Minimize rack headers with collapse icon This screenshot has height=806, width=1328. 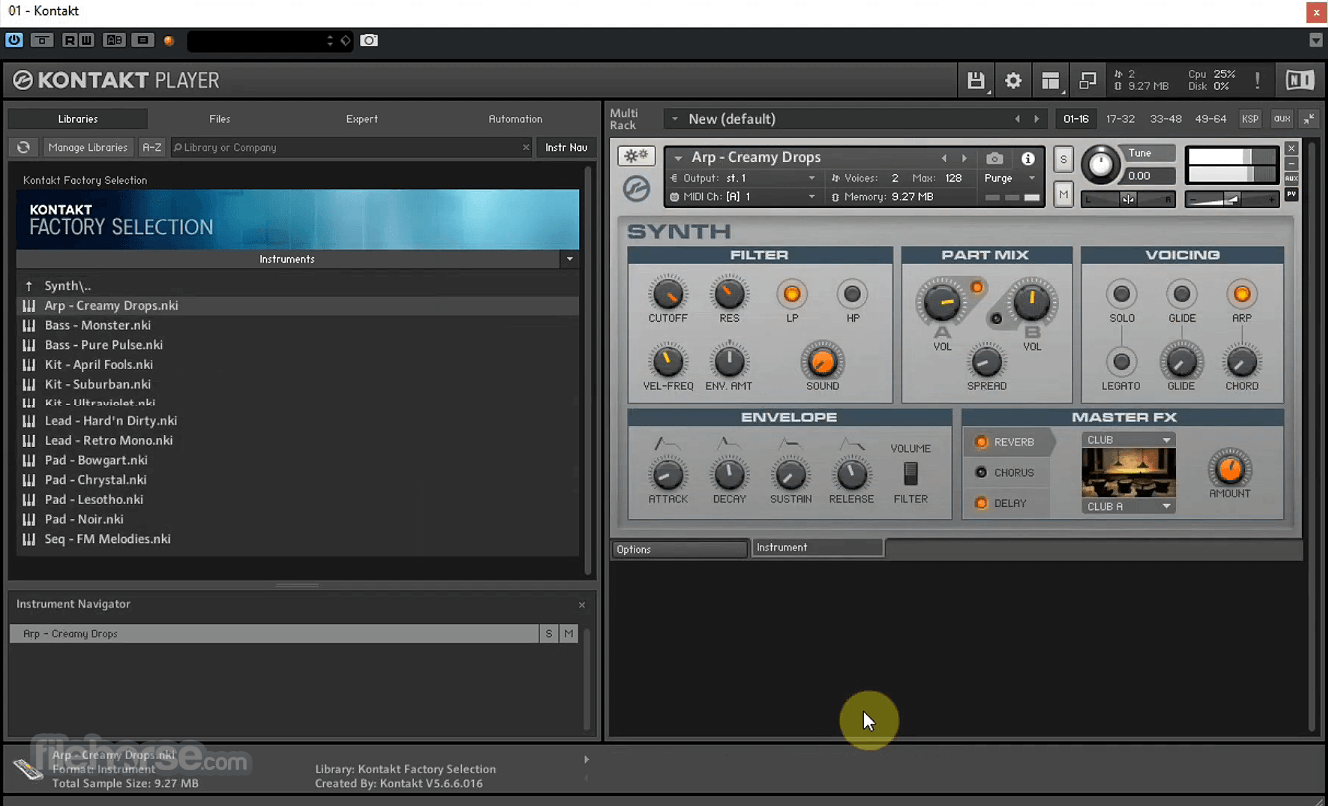[1310, 119]
